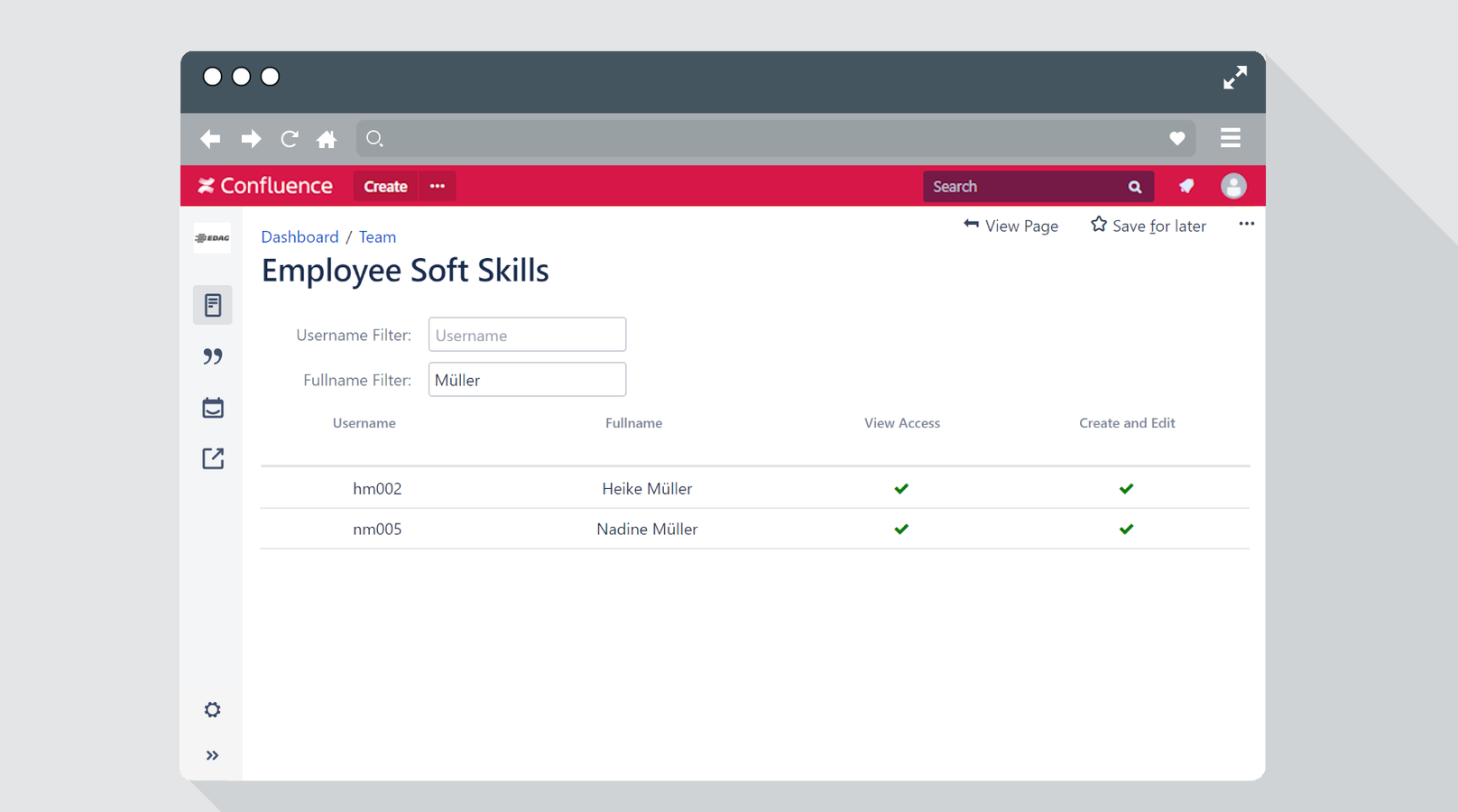Click the browser back arrow
Screen dimensions: 1458x812
(x=210, y=139)
